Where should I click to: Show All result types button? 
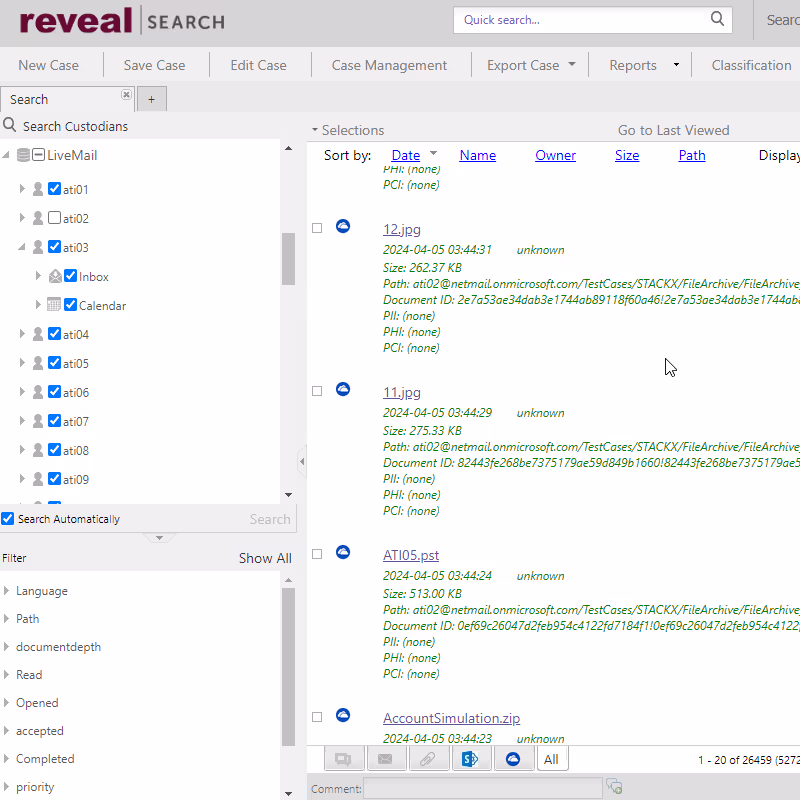pos(552,759)
